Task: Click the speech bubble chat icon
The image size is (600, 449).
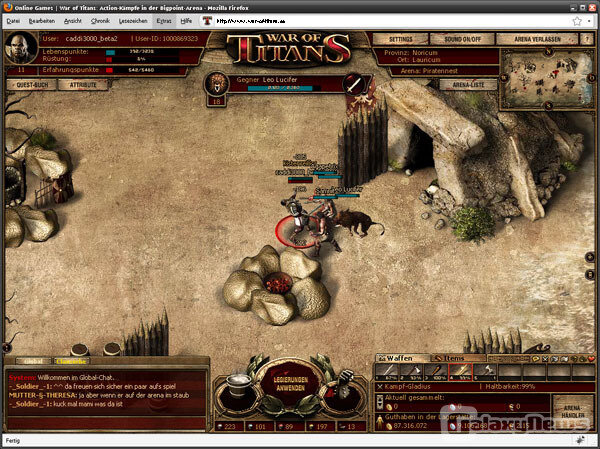Action: point(536,359)
